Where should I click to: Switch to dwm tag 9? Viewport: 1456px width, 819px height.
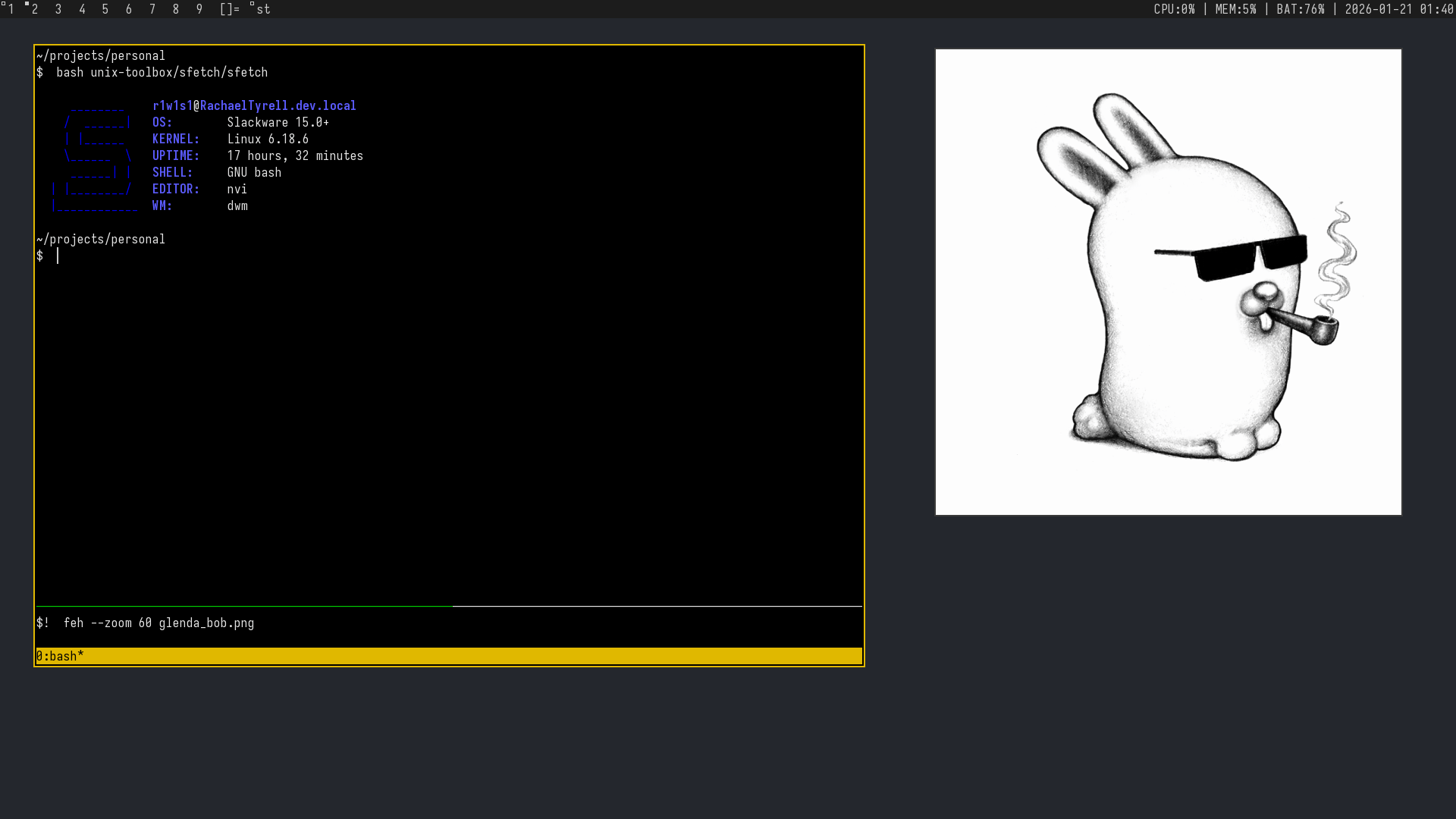click(199, 9)
